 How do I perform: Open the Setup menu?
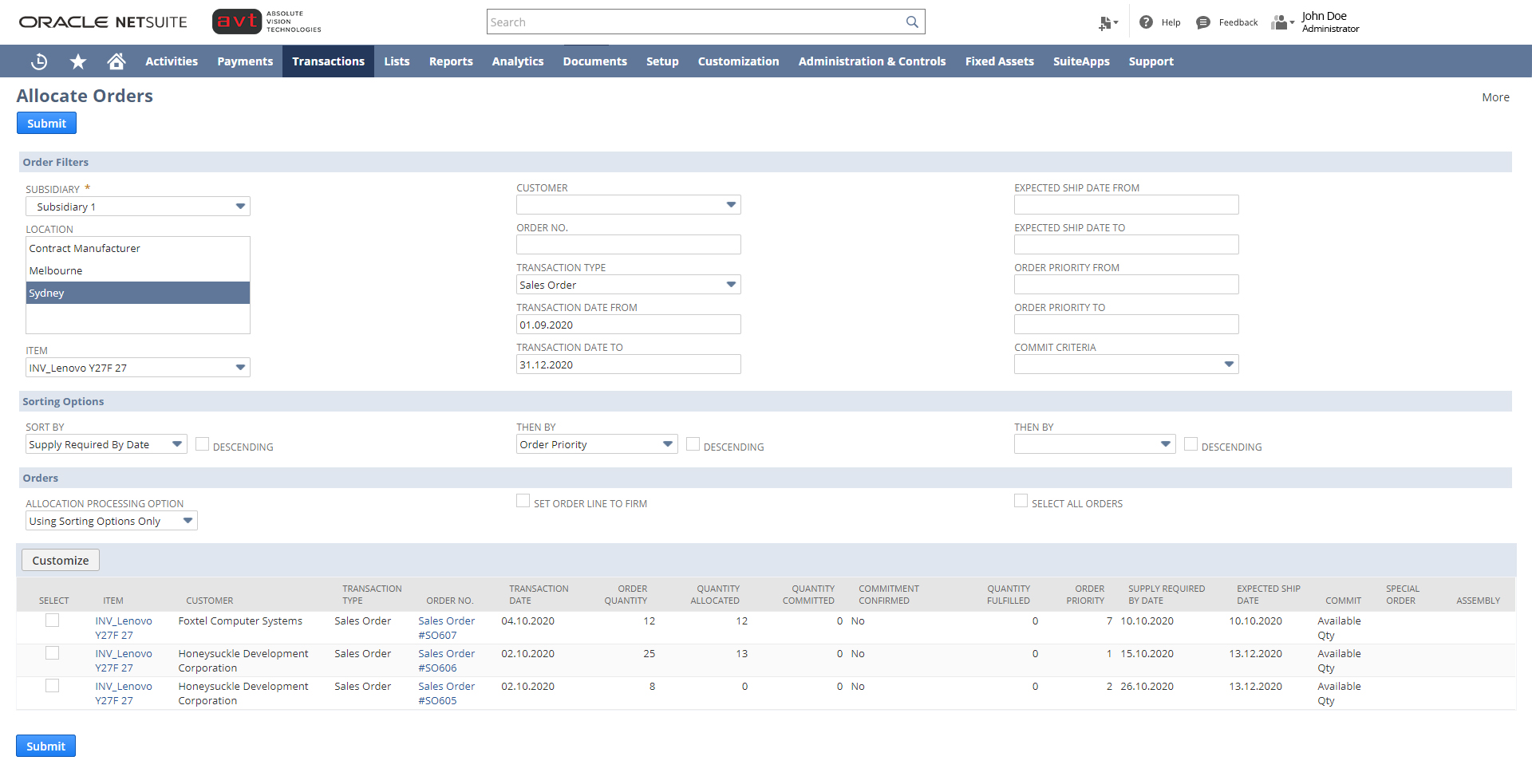tap(662, 61)
